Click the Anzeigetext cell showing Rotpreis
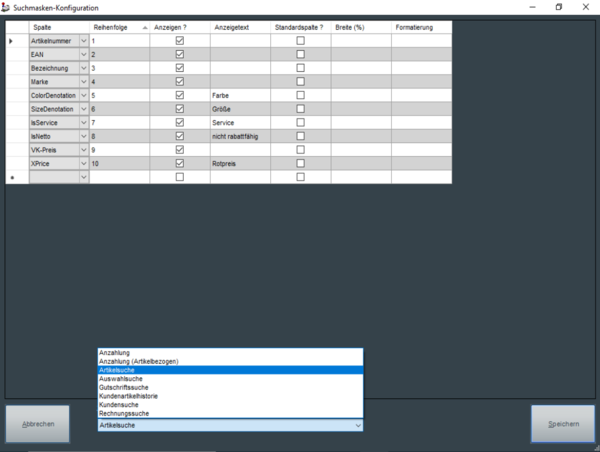Screen dimensions: 600x452 (240, 163)
